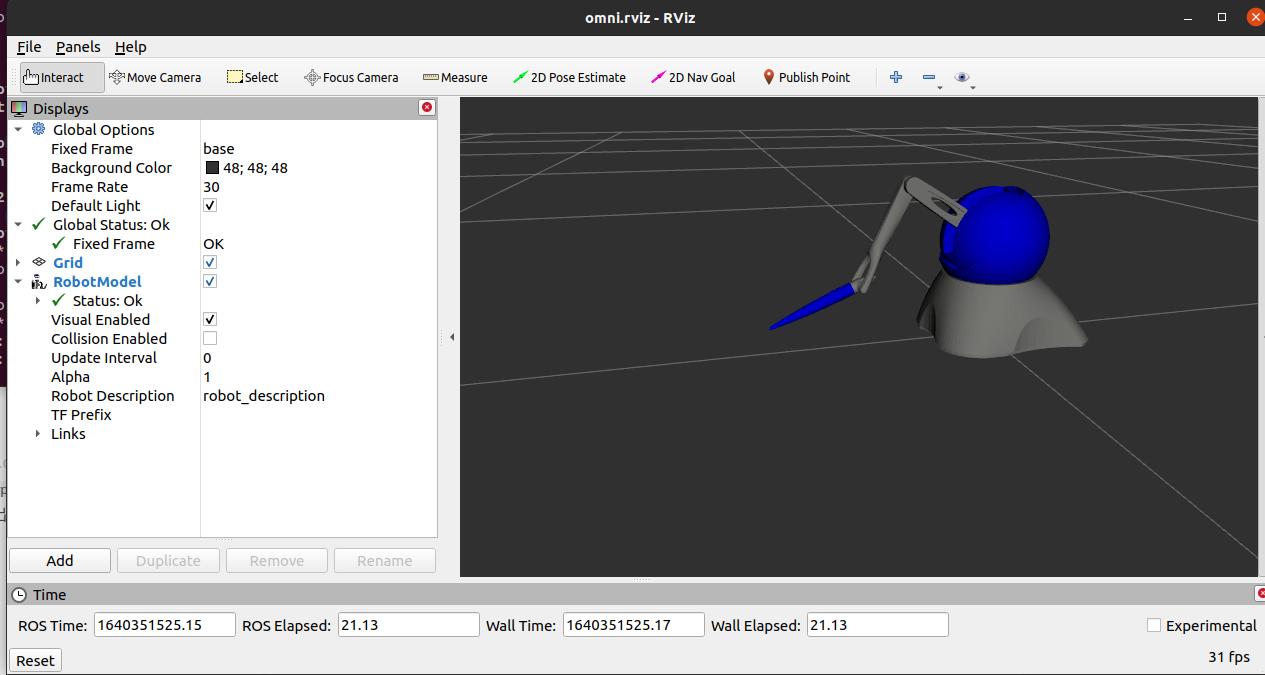Choose the Select tool in the toolbar

pyautogui.click(x=252, y=77)
